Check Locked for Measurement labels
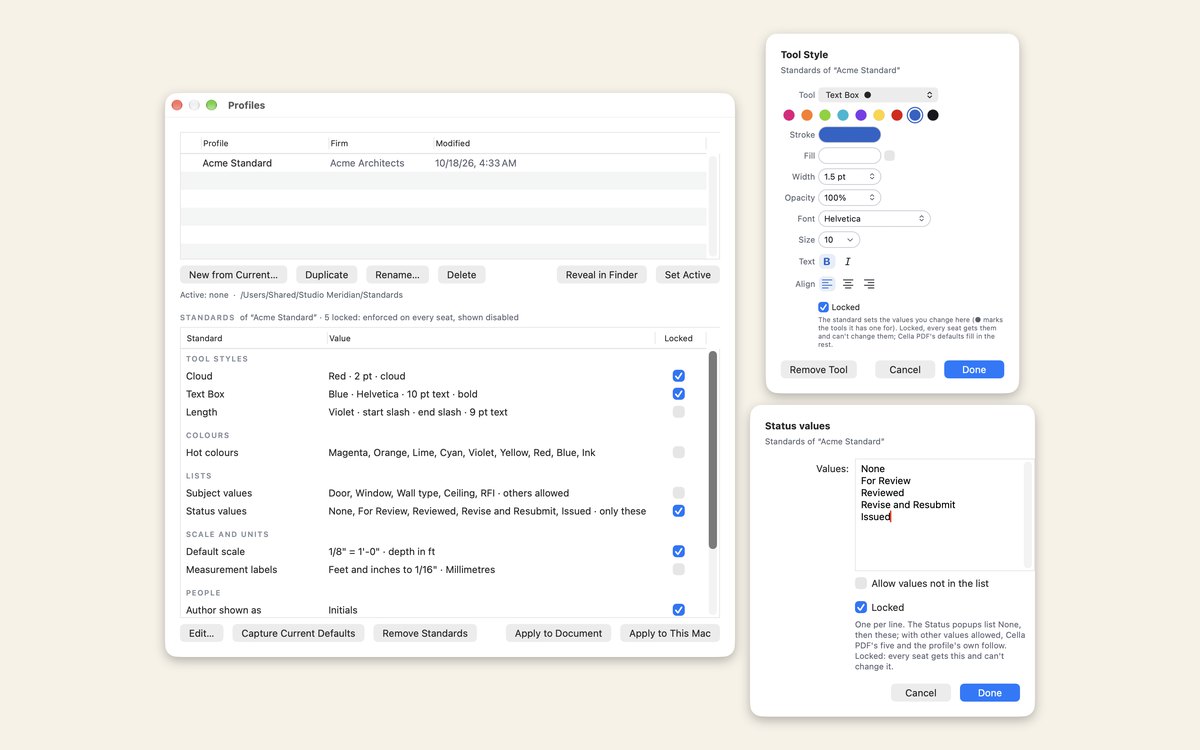The width and height of the screenshot is (1200, 750). tap(679, 570)
